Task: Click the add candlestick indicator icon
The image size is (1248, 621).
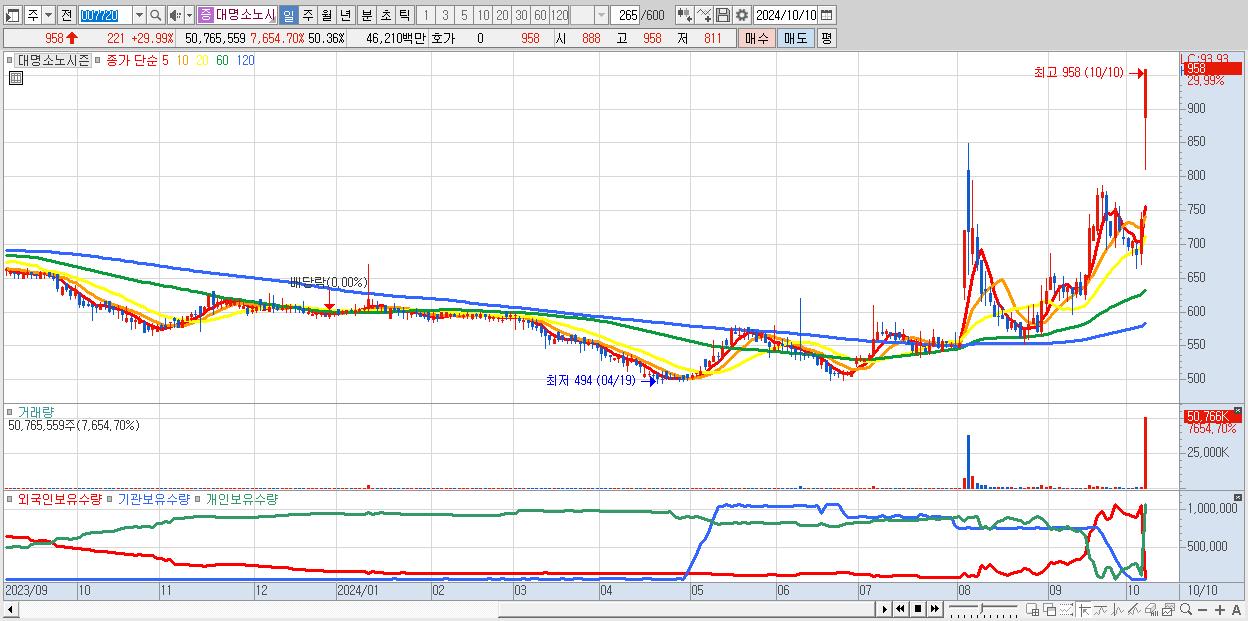Action: tap(684, 15)
